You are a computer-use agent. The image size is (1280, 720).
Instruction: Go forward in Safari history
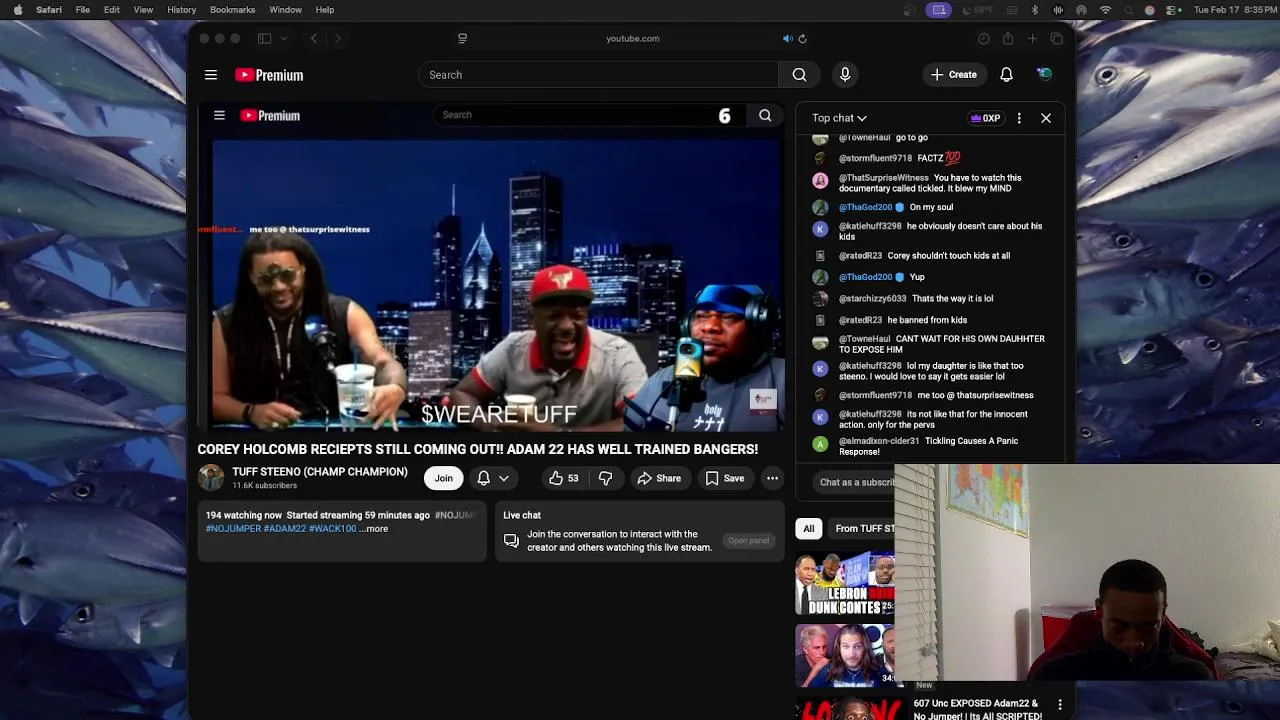click(337, 39)
